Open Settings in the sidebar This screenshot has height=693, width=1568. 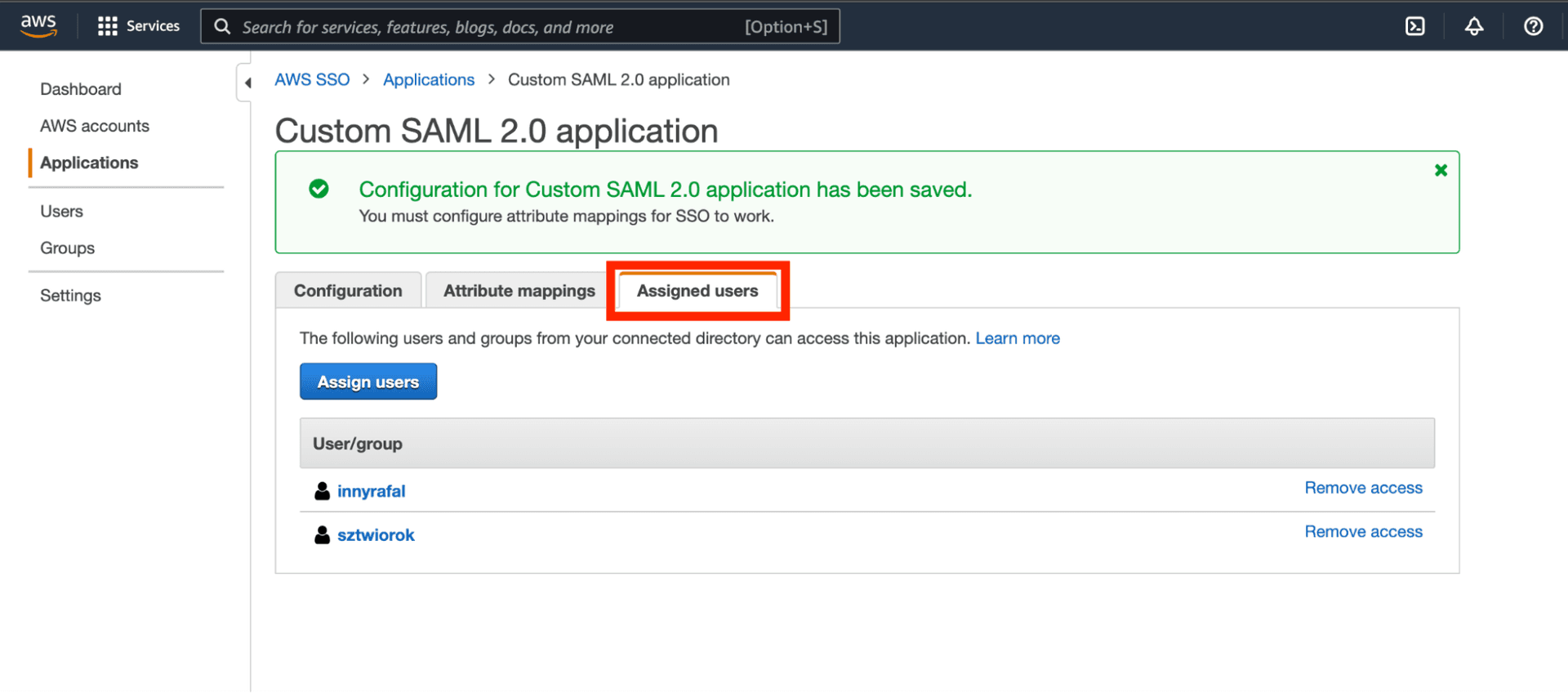click(x=70, y=296)
